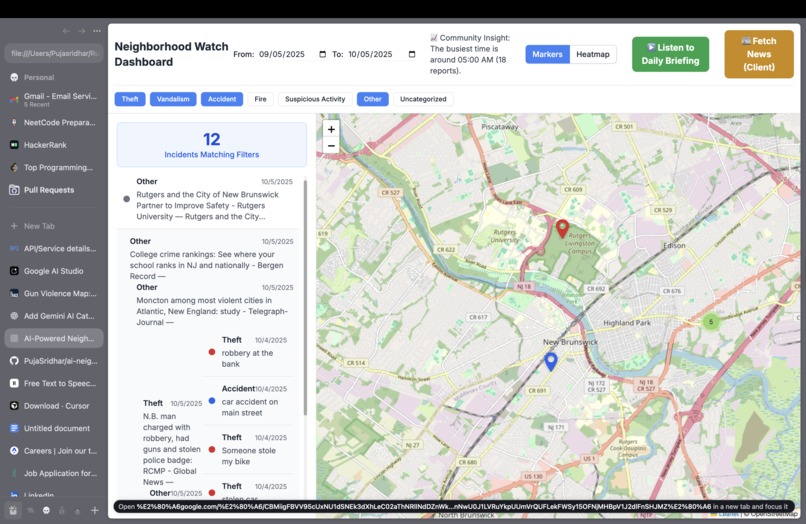
Task: Click the Download - Cursor tab icon
Action: [x=14, y=406]
